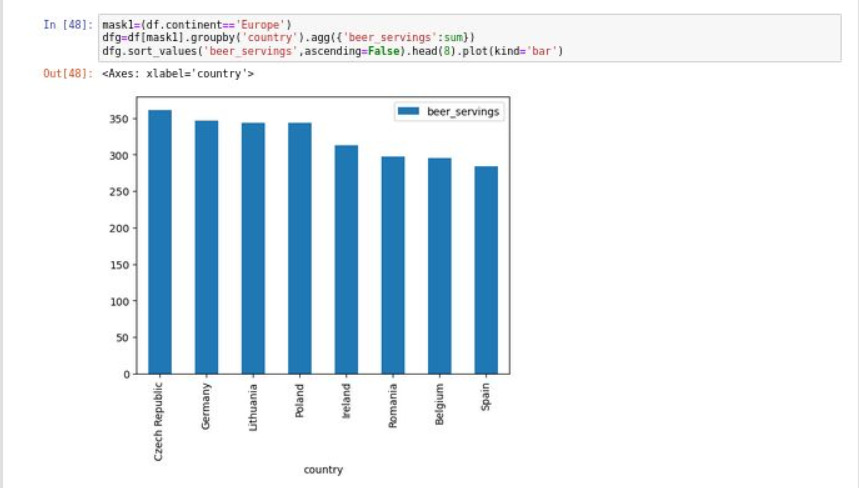The width and height of the screenshot is (859, 488).
Task: Click the blue beer_servings legend swatch
Action: (408, 112)
